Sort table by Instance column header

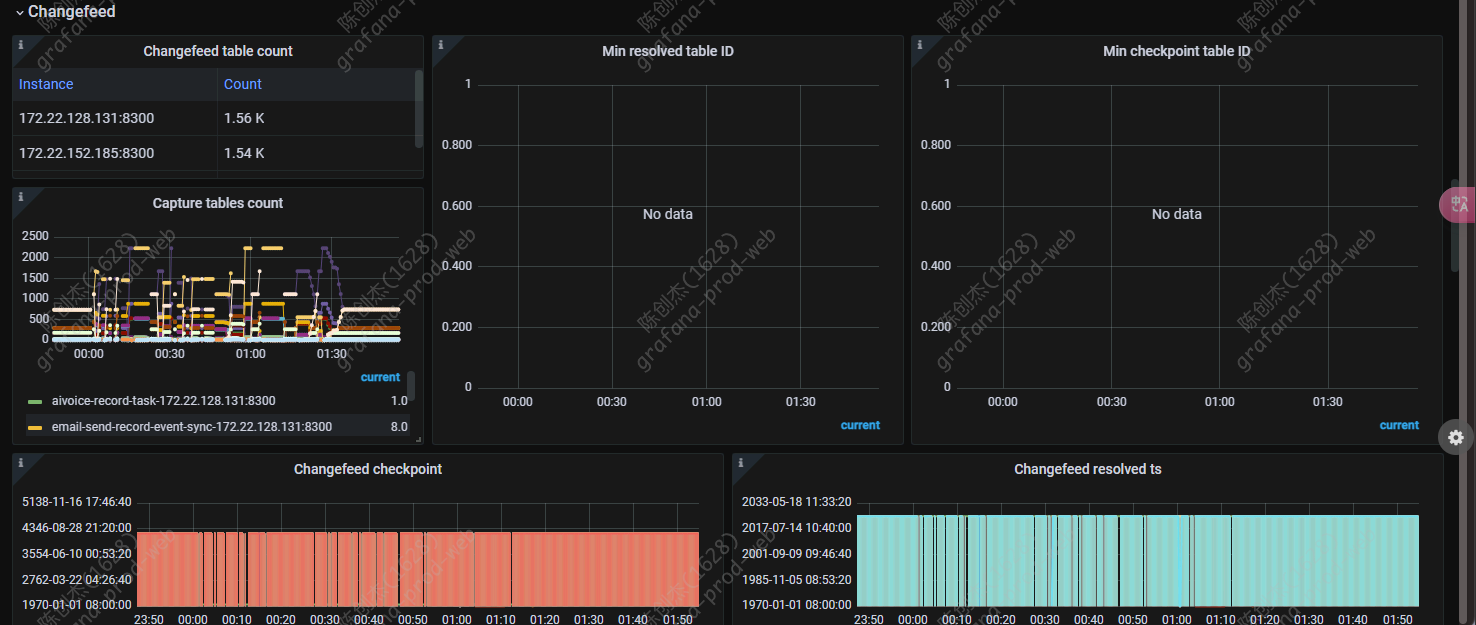[x=46, y=85]
